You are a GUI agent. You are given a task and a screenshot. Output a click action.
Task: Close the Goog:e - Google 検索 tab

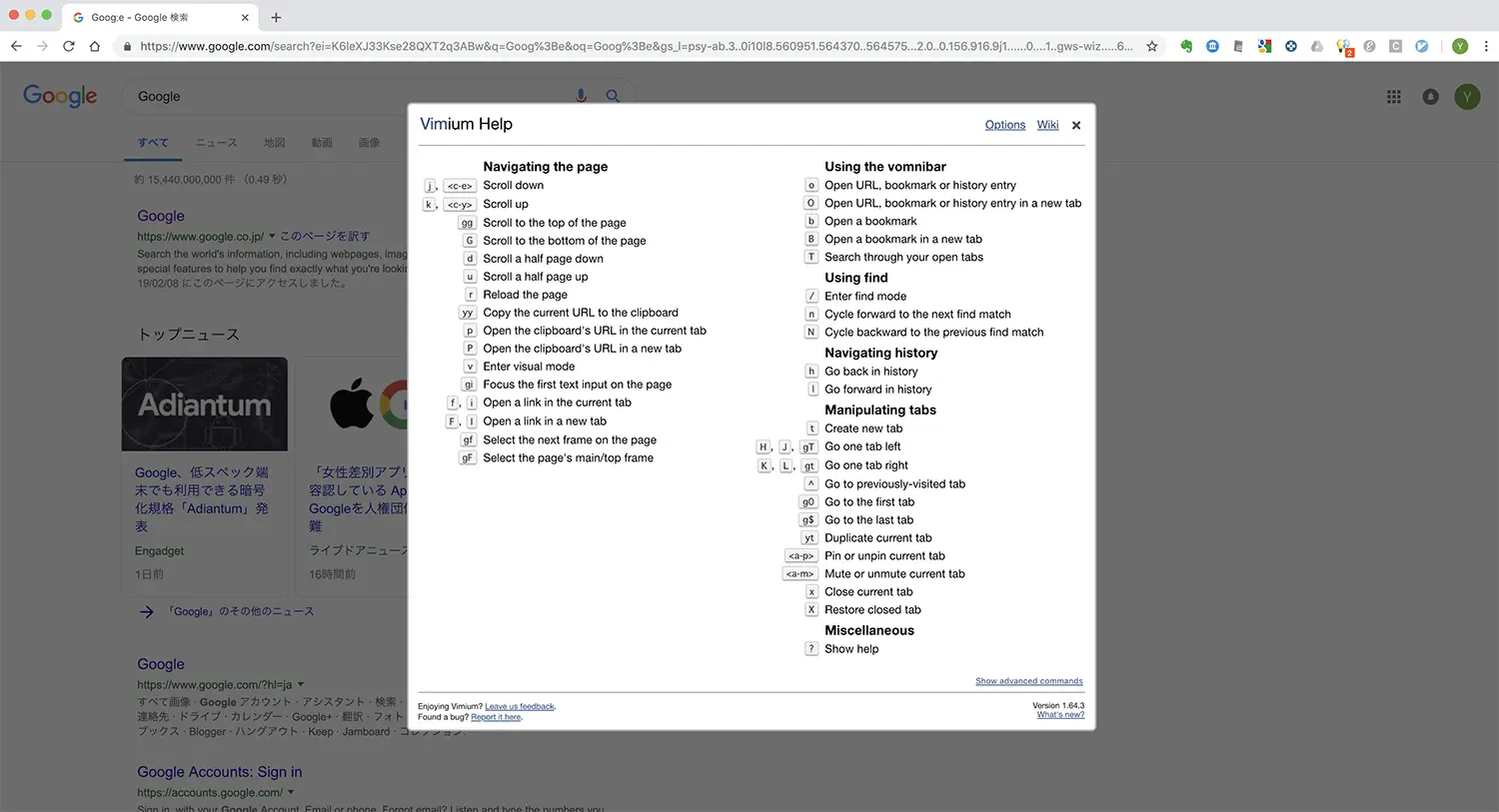(245, 17)
